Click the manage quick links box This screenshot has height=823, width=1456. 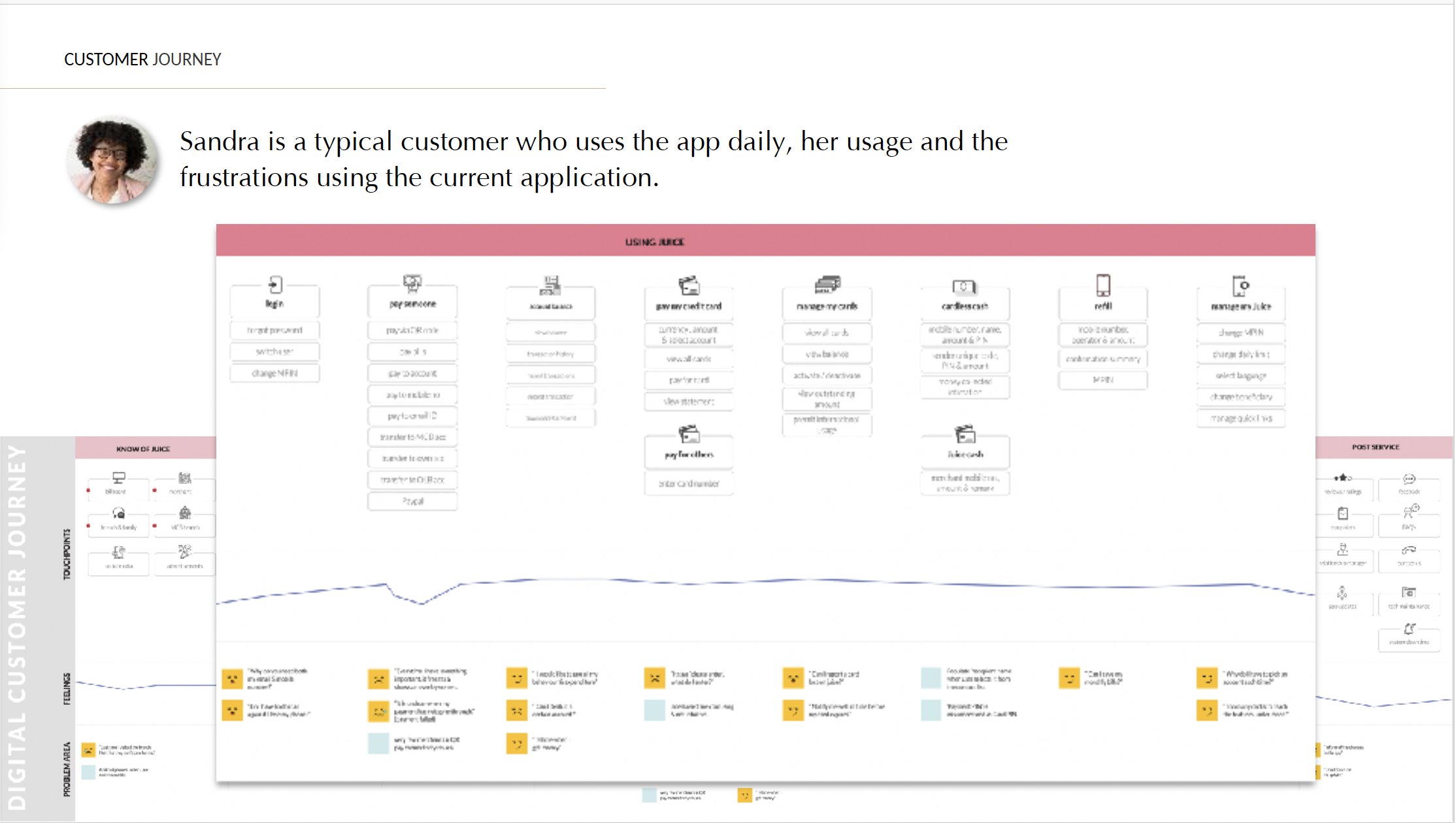[x=1240, y=419]
